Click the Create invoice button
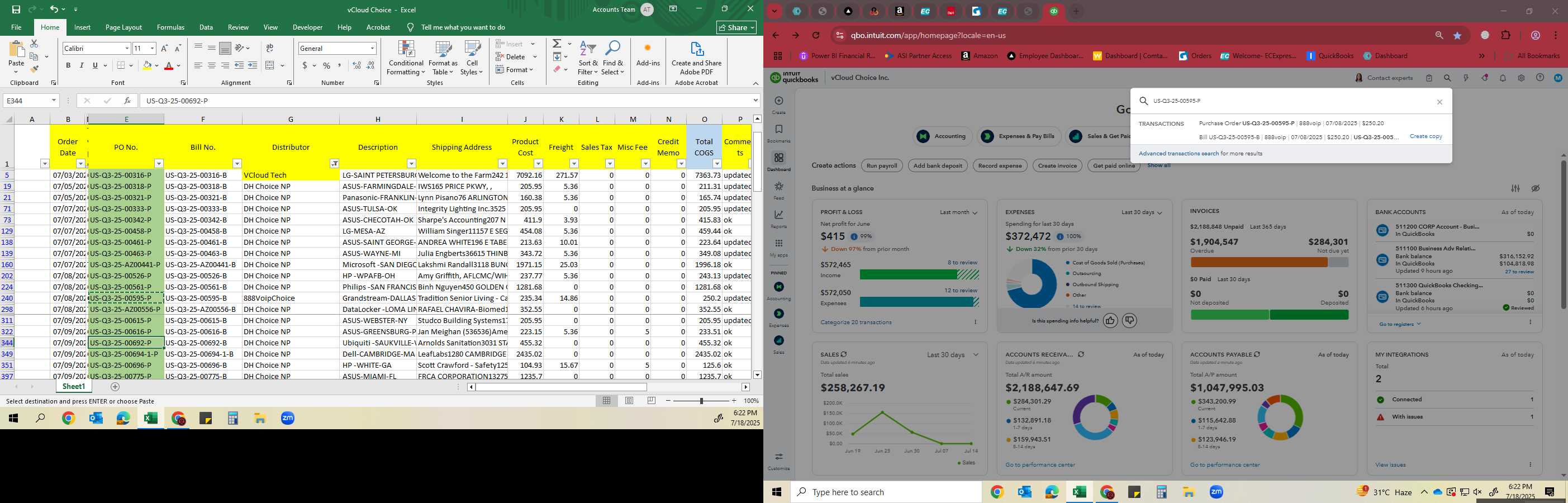1568x503 pixels. tap(1057, 165)
